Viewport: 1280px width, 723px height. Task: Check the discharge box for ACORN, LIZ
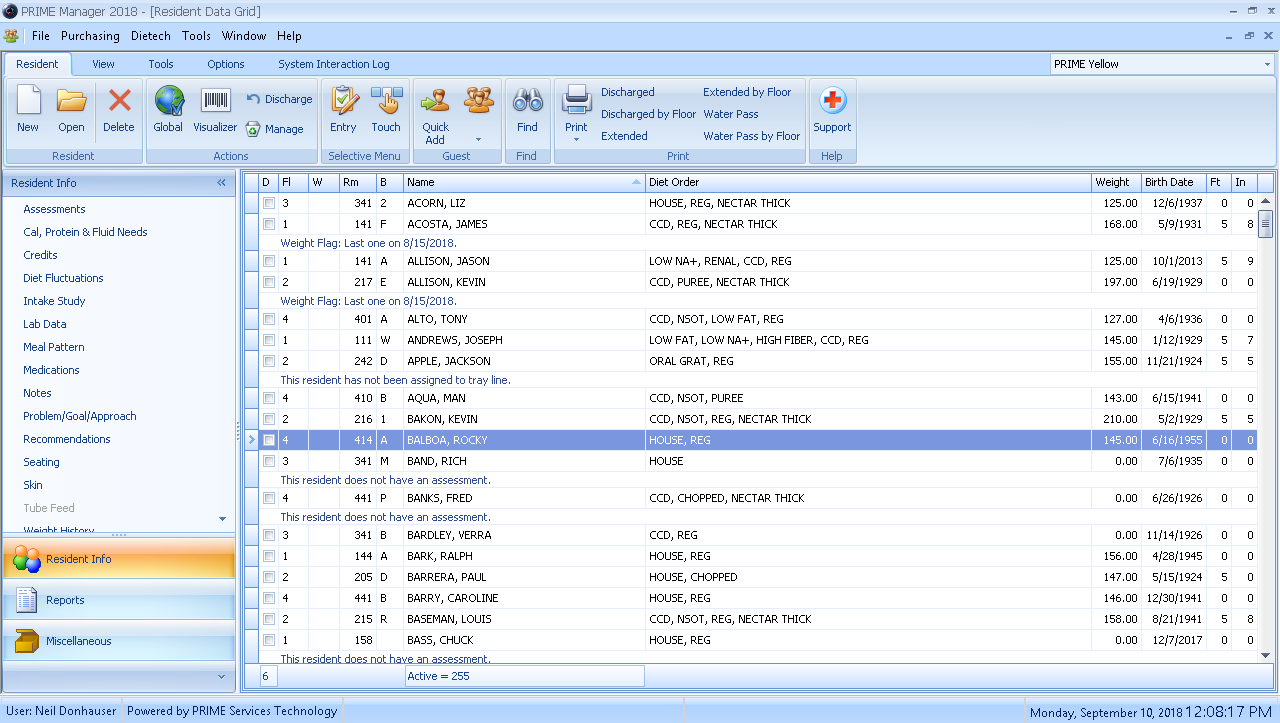point(269,203)
